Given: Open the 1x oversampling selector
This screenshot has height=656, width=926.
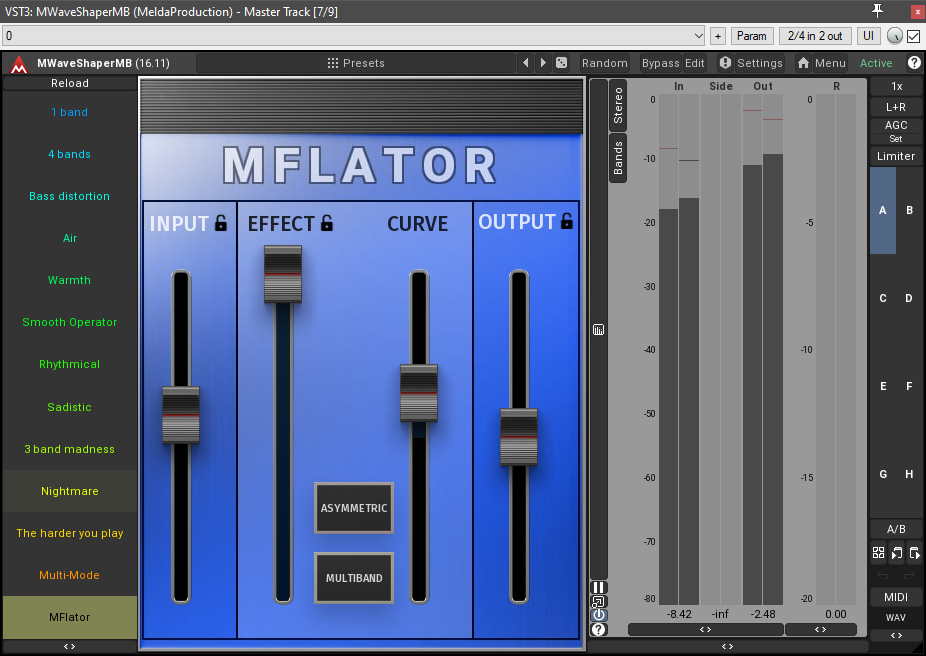Looking at the screenshot, I should (896, 86).
